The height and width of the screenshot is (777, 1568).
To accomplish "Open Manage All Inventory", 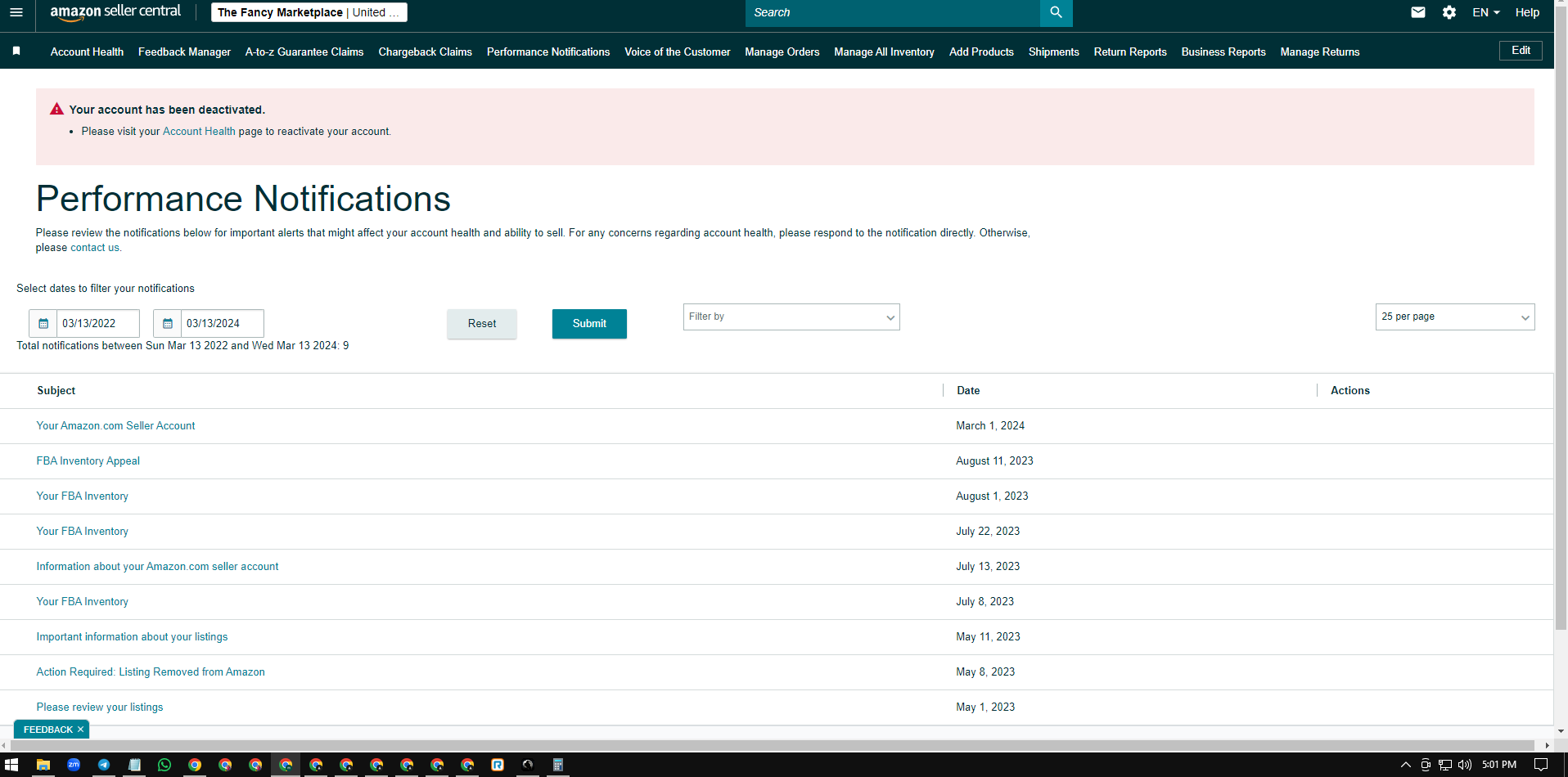I will (884, 52).
